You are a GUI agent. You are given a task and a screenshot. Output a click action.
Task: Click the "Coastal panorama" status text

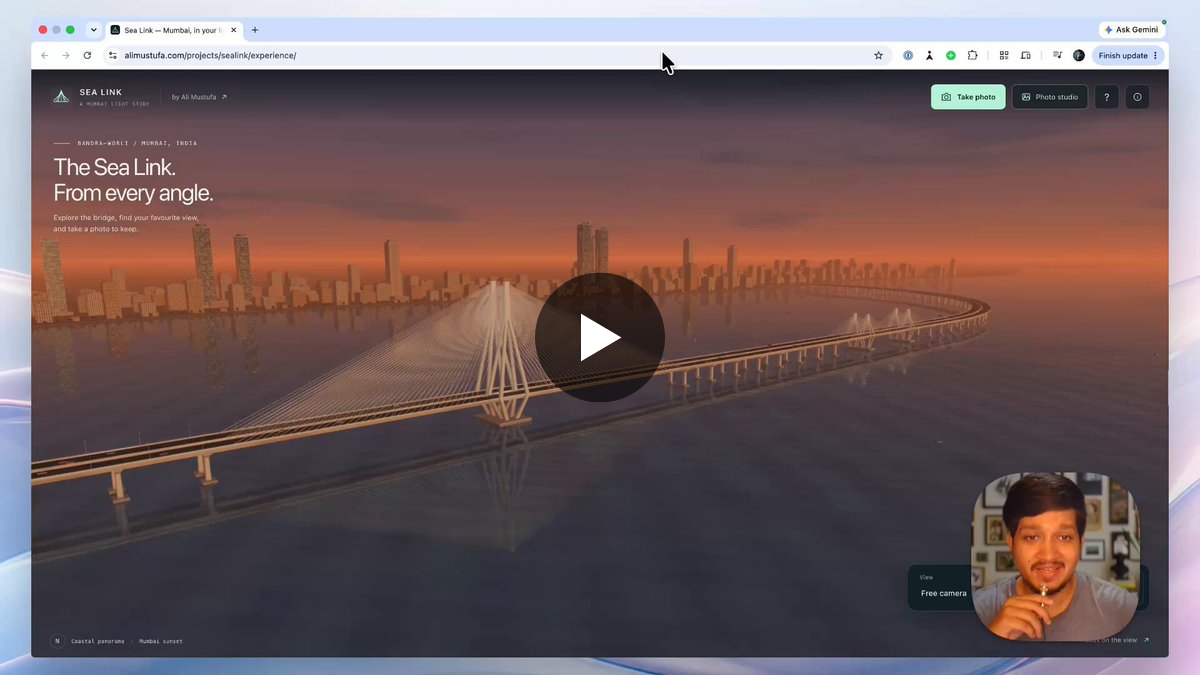(98, 641)
